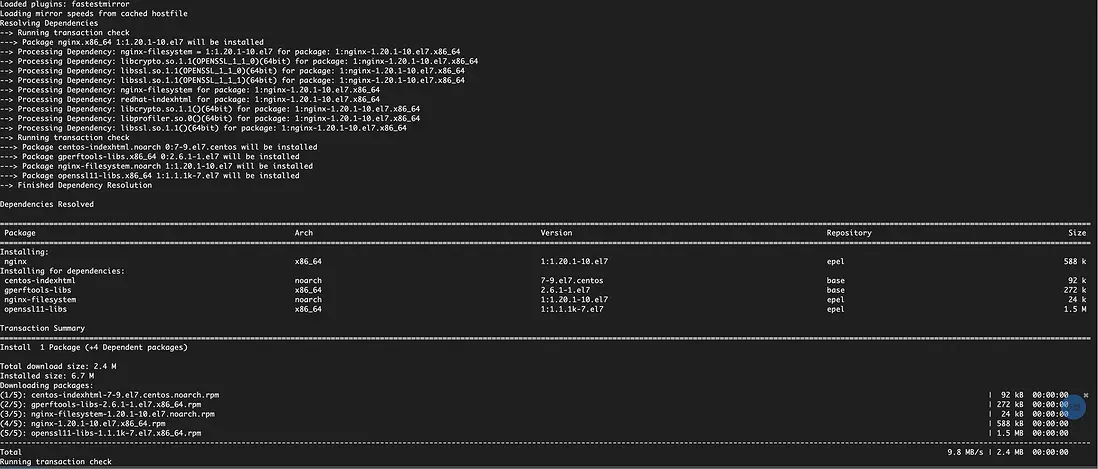Click the Size column header
Viewport: 1098px width, 469px height.
1077,233
